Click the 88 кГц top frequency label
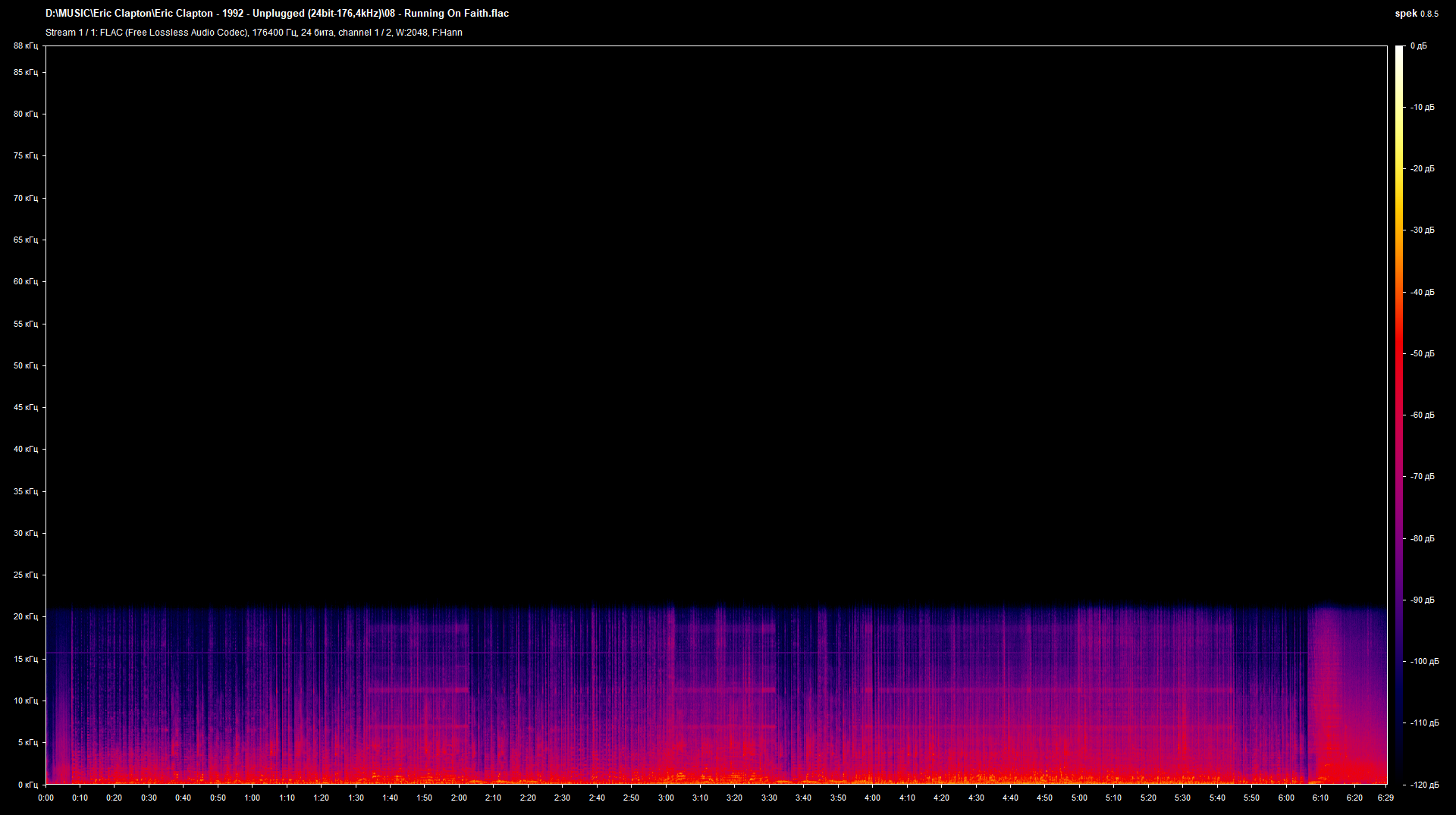 25,46
